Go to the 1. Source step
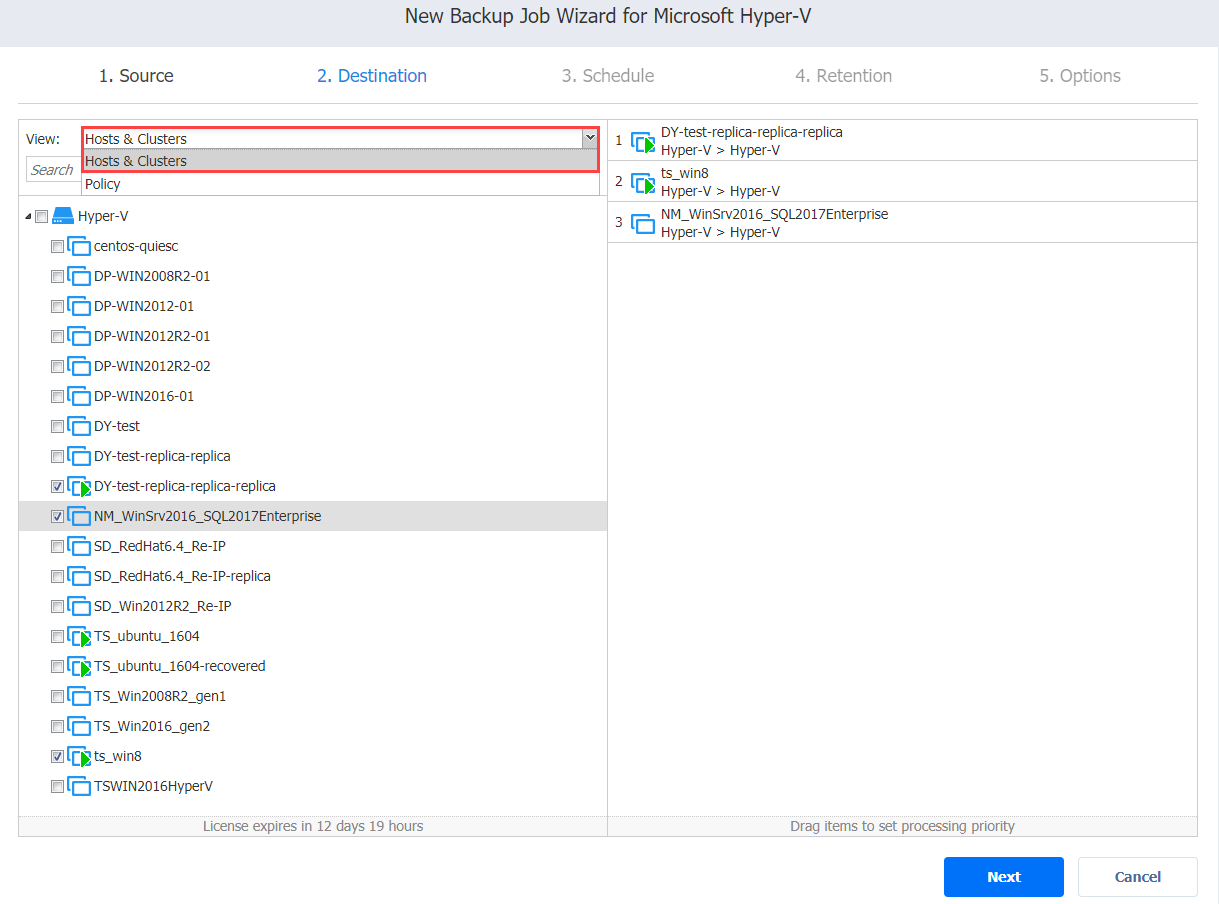The image size is (1219, 904). click(x=136, y=76)
